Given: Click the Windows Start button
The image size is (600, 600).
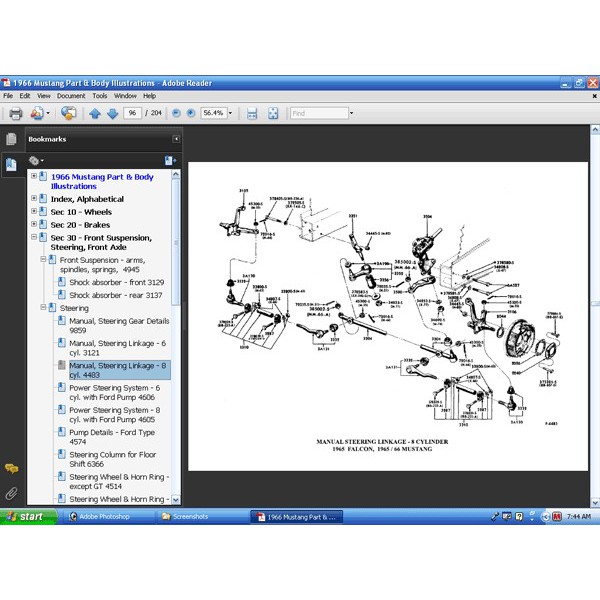Looking at the screenshot, I should coord(28,517).
